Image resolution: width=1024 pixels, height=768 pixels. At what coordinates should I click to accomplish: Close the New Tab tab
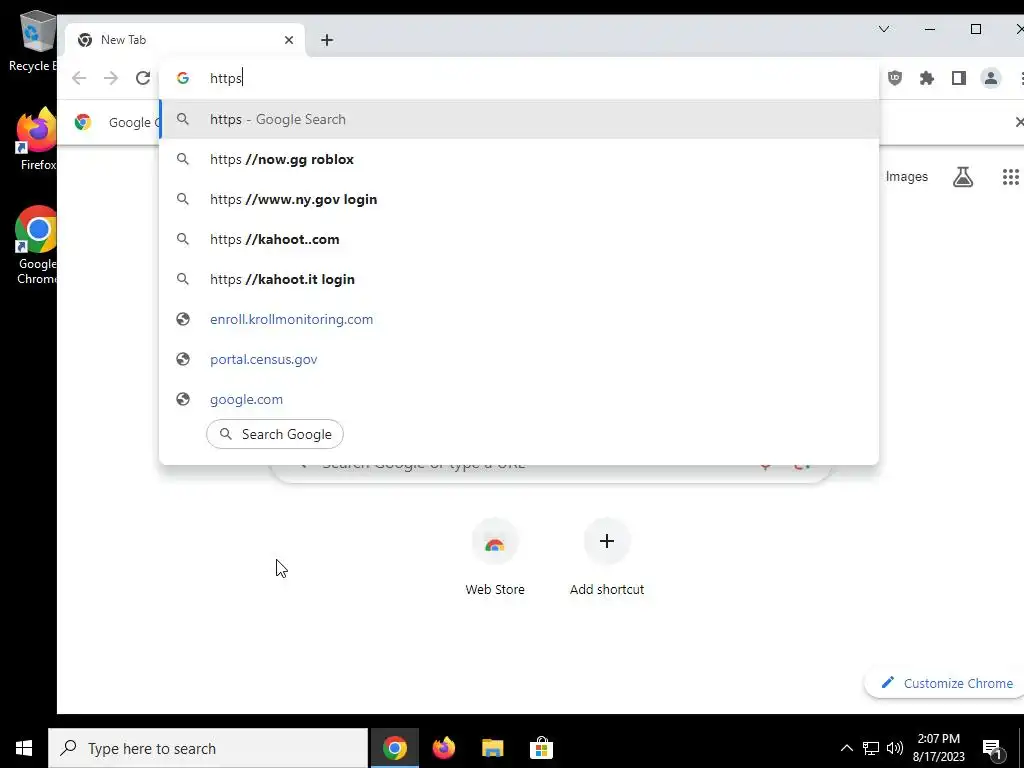(x=289, y=40)
